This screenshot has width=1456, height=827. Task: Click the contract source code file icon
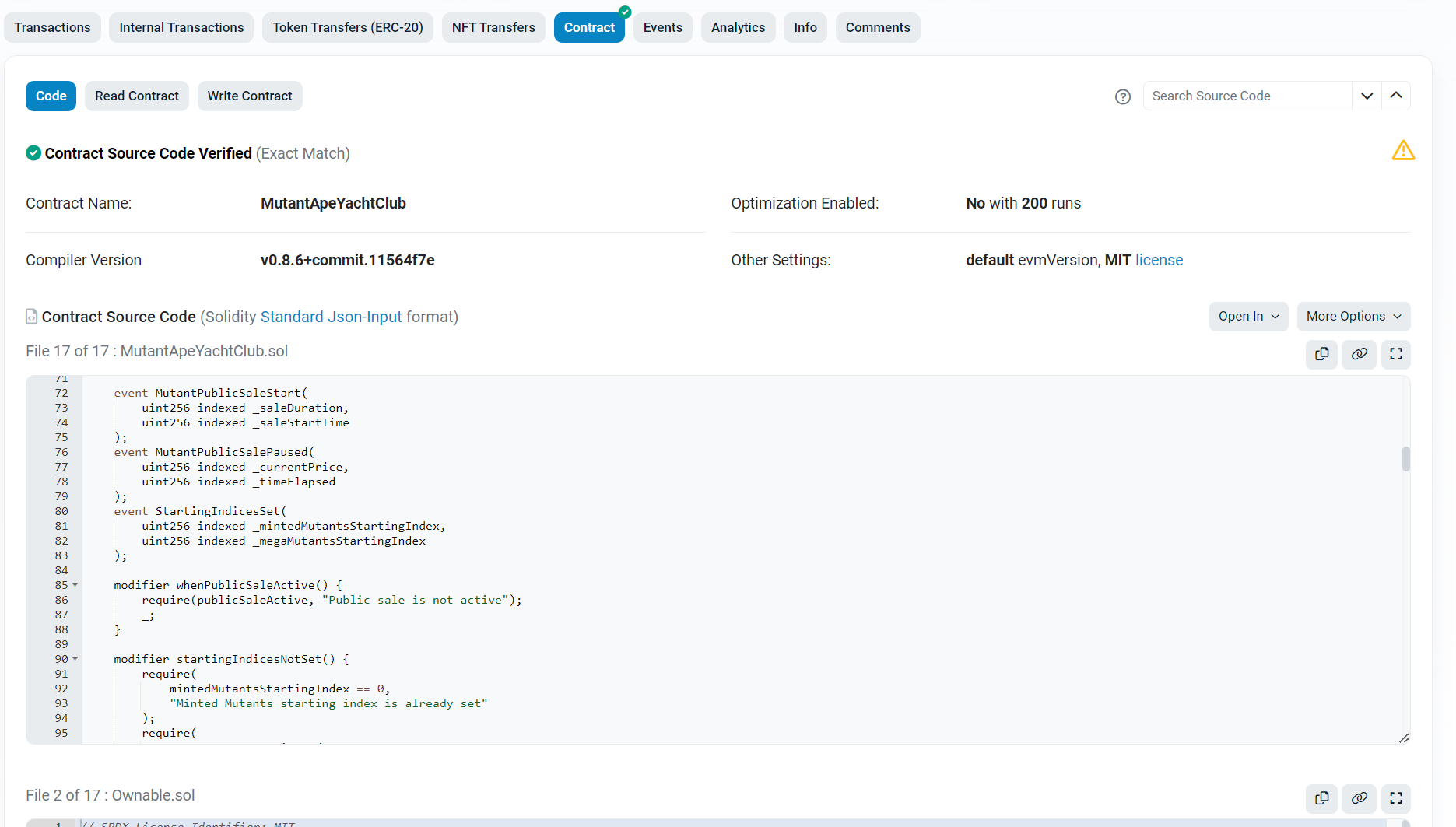(x=32, y=317)
